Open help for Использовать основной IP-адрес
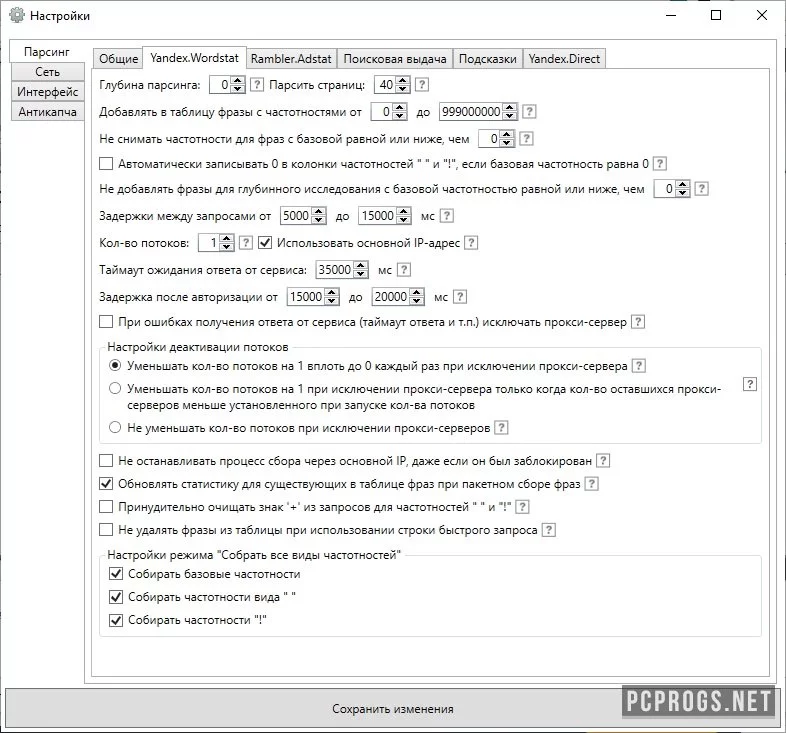Image resolution: width=786 pixels, height=733 pixels. click(471, 243)
